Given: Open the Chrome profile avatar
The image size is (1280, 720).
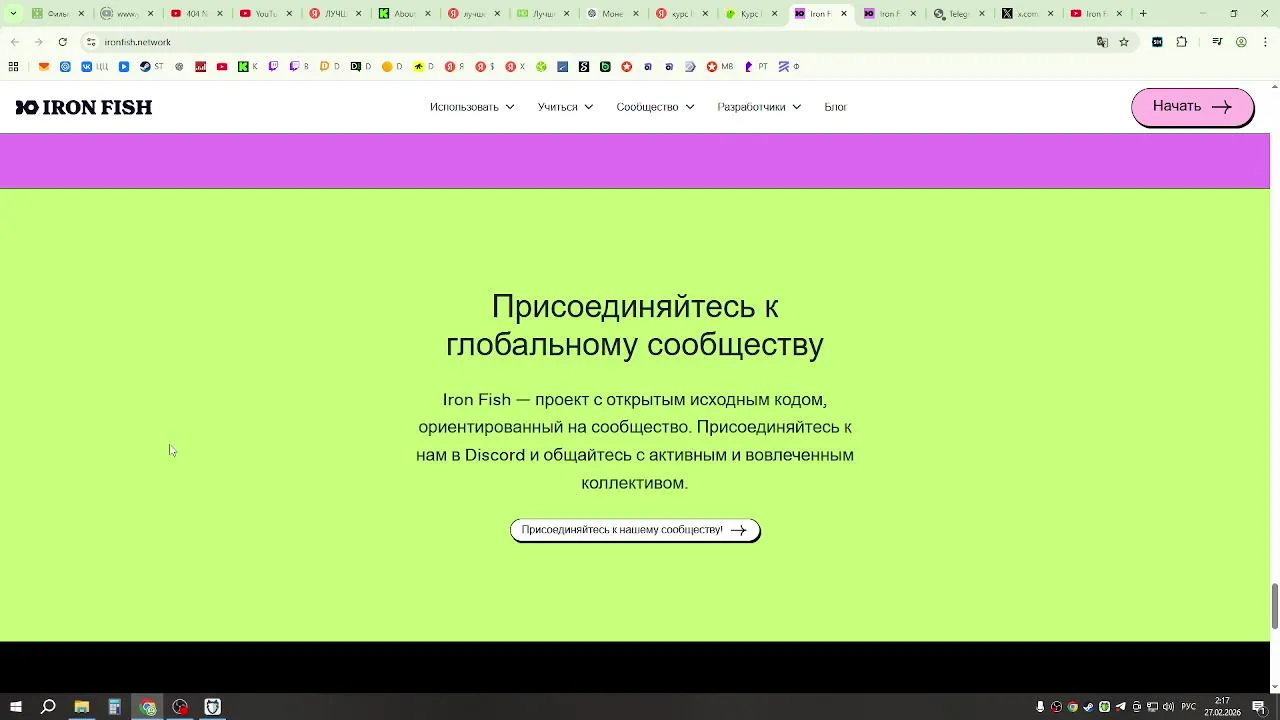Looking at the screenshot, I should [x=1241, y=42].
